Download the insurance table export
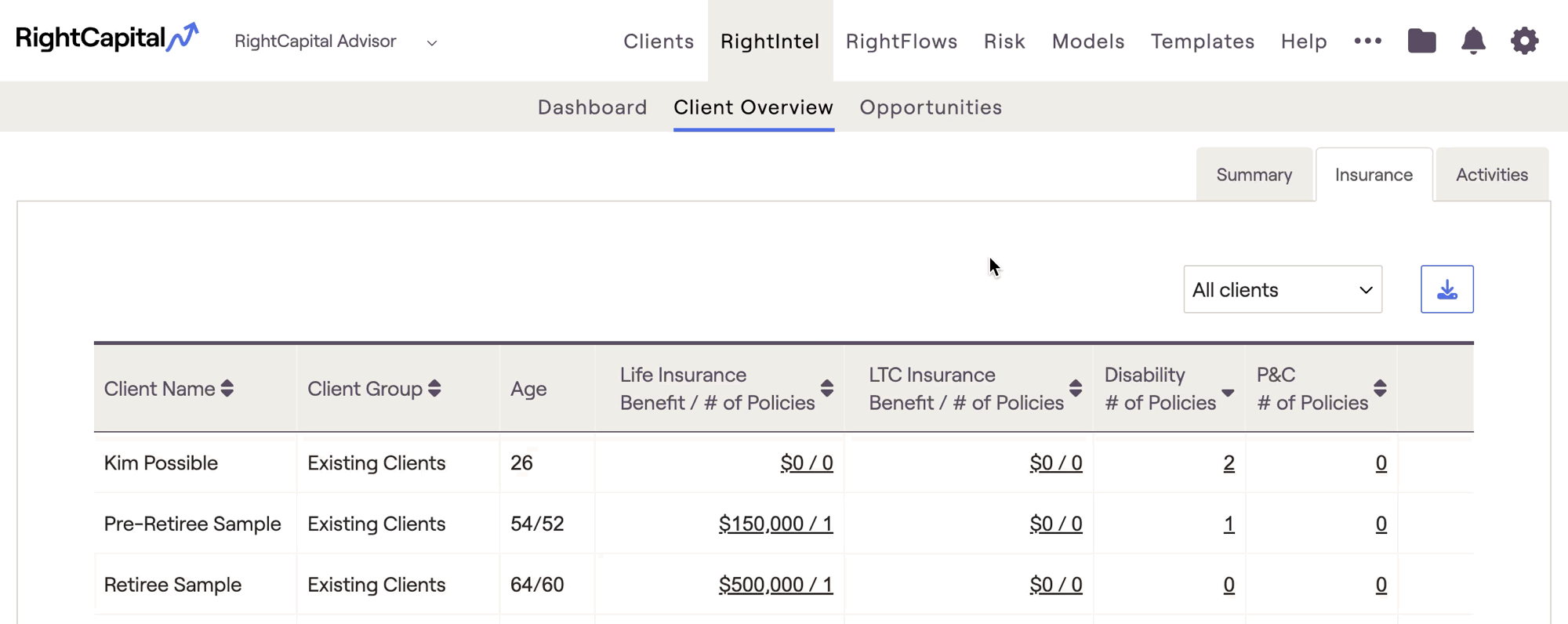The image size is (1568, 624). (x=1446, y=289)
